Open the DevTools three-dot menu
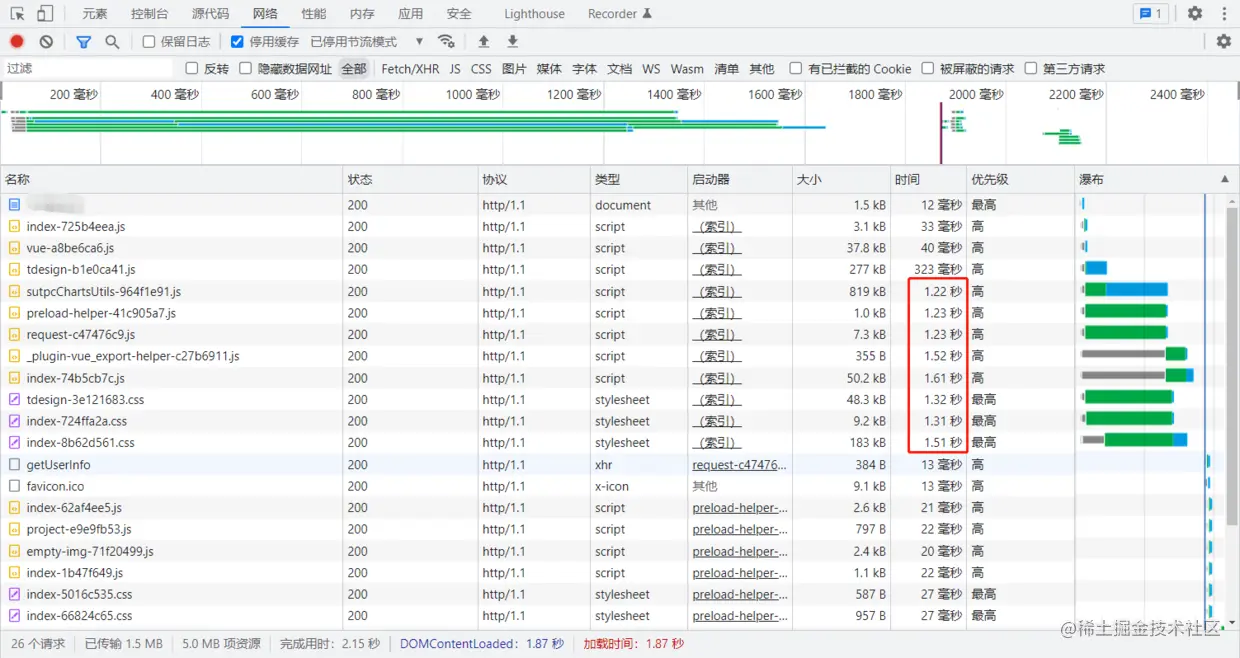This screenshot has height=658, width=1240. pos(1224,14)
